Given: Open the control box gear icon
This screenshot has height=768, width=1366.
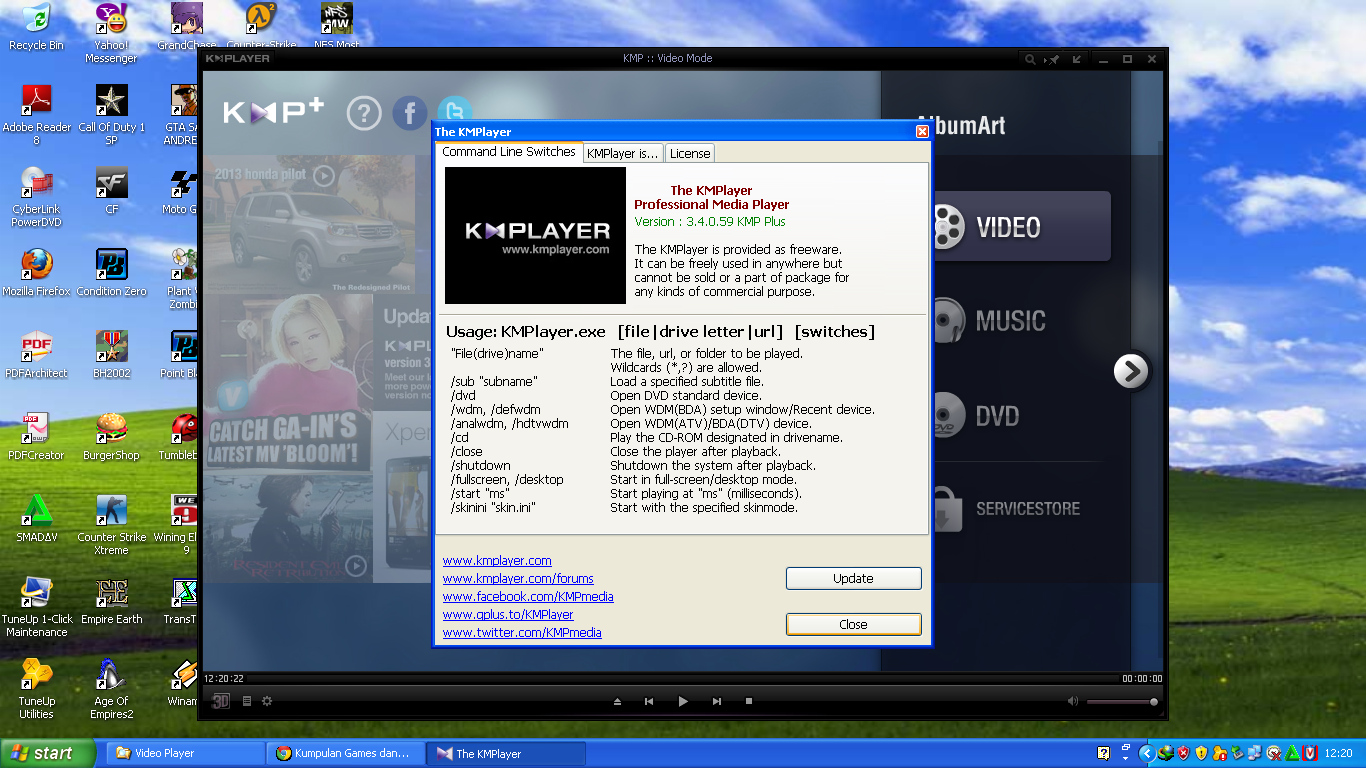Looking at the screenshot, I should [267, 701].
